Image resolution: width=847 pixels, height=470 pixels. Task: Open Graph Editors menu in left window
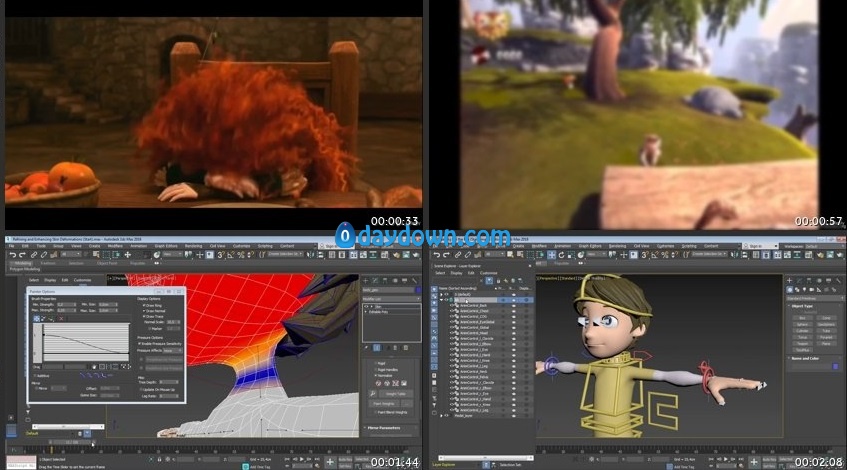[166, 246]
